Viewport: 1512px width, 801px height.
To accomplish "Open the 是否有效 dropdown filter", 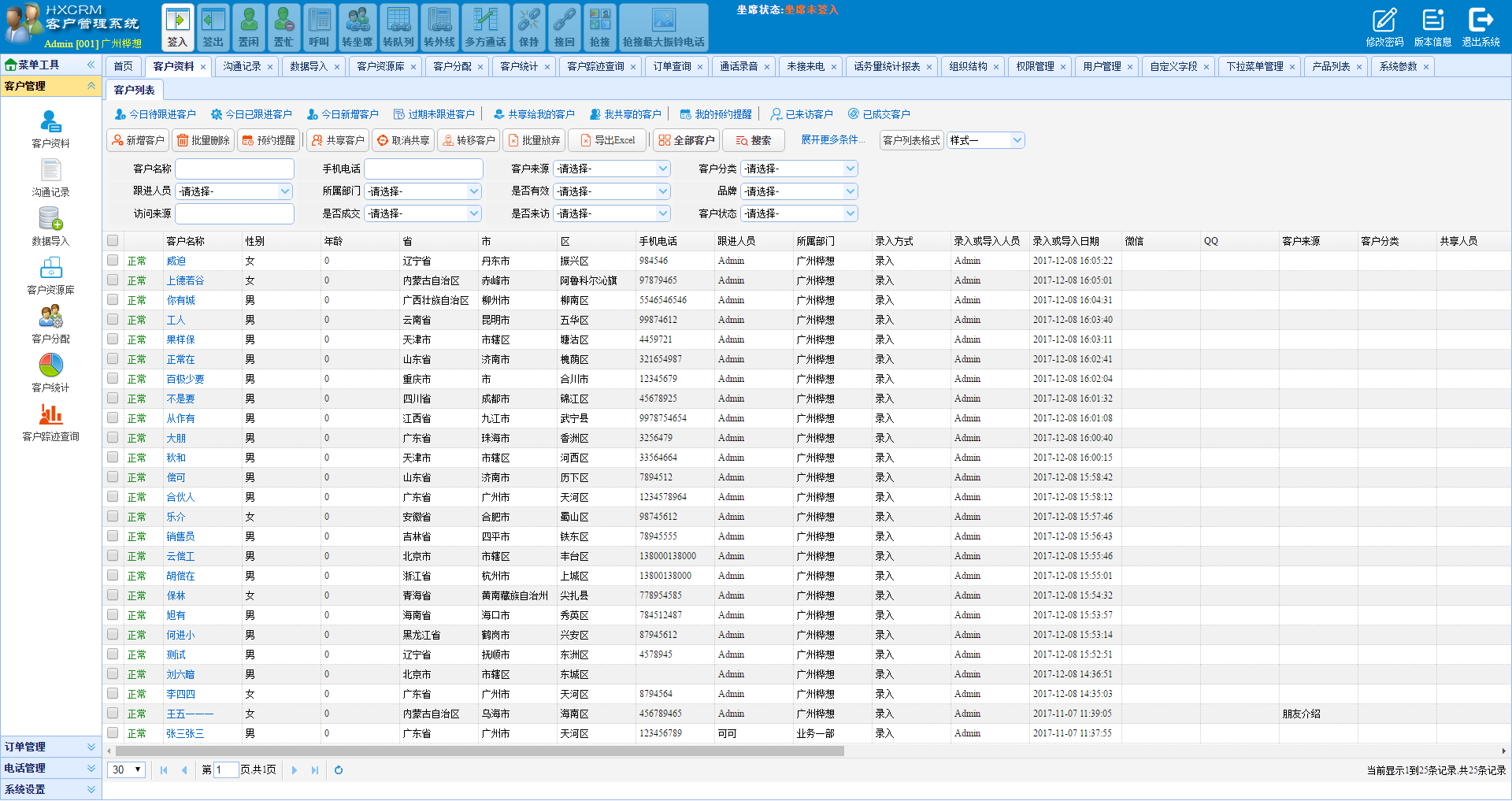I will (x=612, y=191).
